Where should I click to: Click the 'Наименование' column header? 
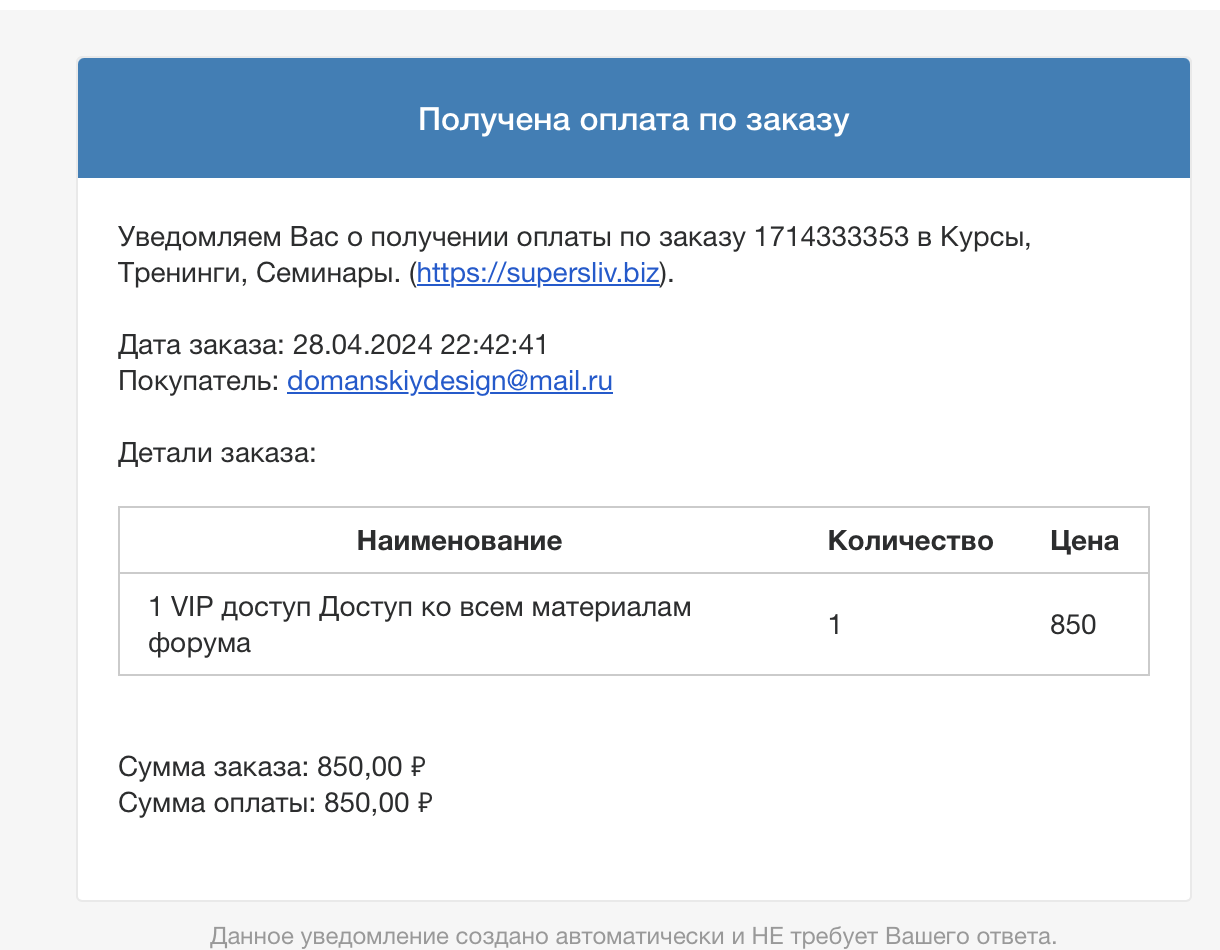[x=459, y=541]
